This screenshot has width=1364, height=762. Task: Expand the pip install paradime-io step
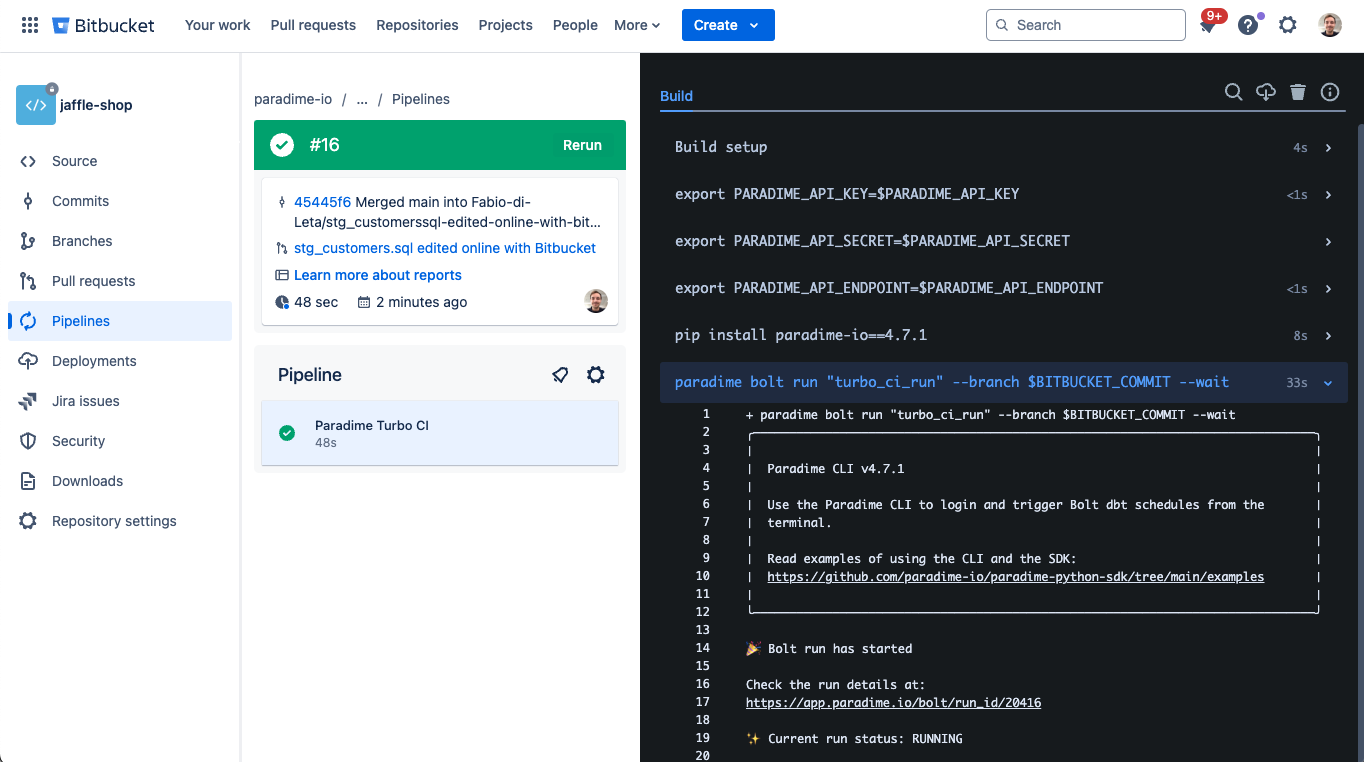point(1328,336)
